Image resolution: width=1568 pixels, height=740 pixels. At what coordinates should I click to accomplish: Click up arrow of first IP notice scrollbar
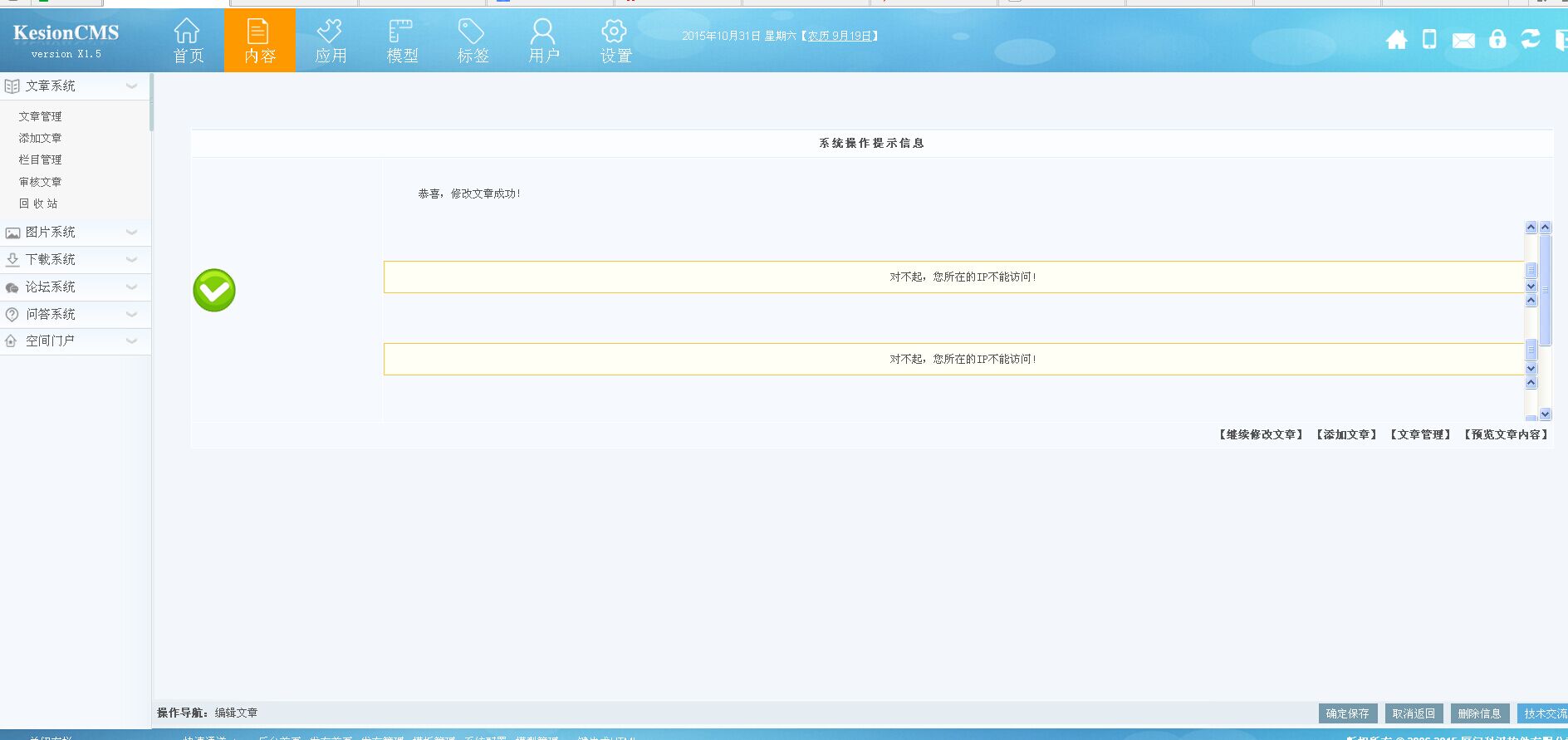pos(1531,228)
